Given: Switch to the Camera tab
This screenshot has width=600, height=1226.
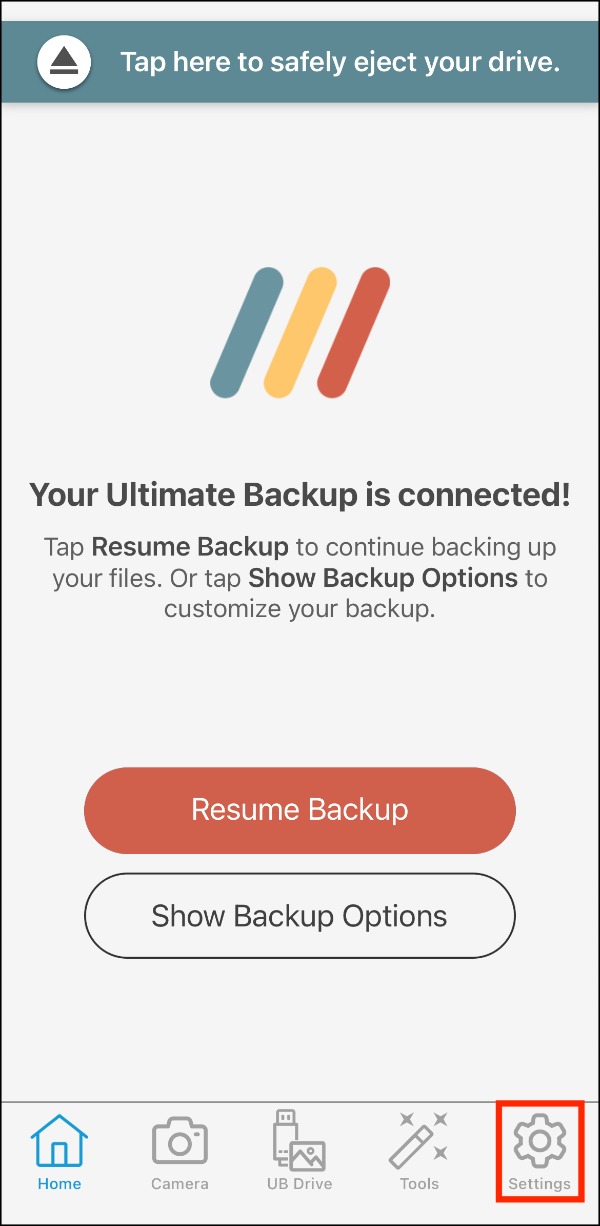Looking at the screenshot, I should coord(179,1152).
